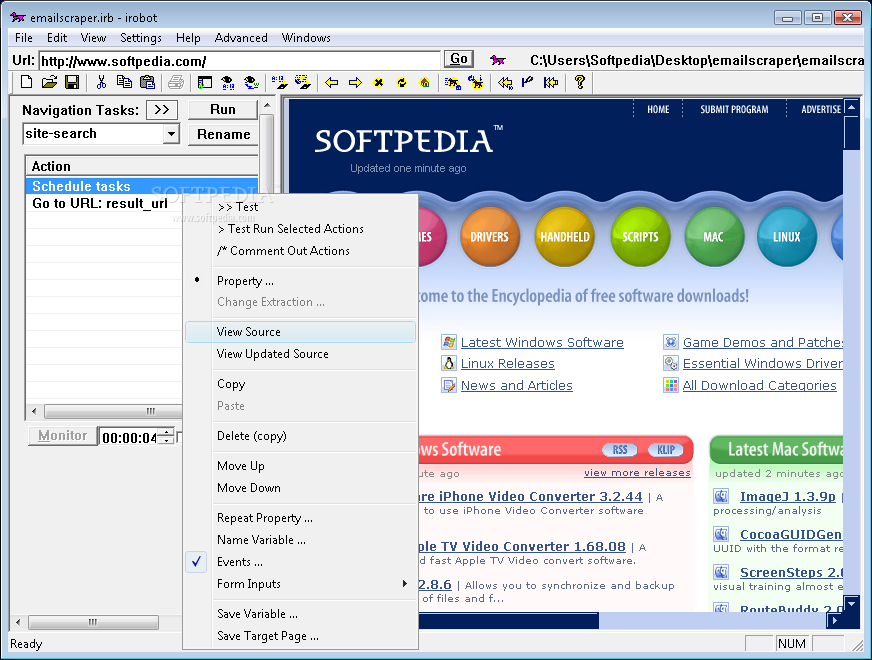Click the penguin icon beside Linux Releases
Screen dimensions: 872x660
tap(449, 363)
